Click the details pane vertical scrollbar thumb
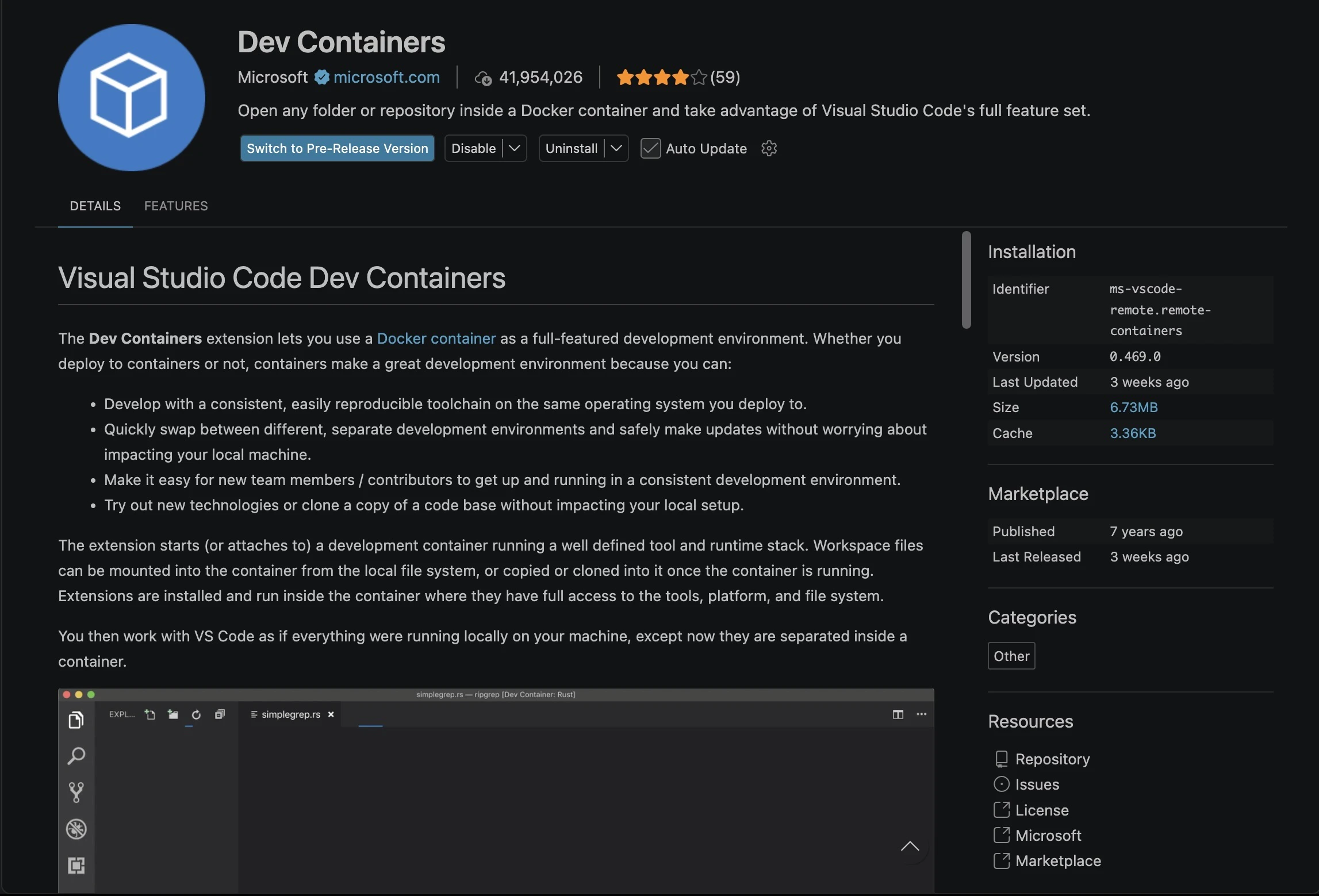 click(966, 280)
